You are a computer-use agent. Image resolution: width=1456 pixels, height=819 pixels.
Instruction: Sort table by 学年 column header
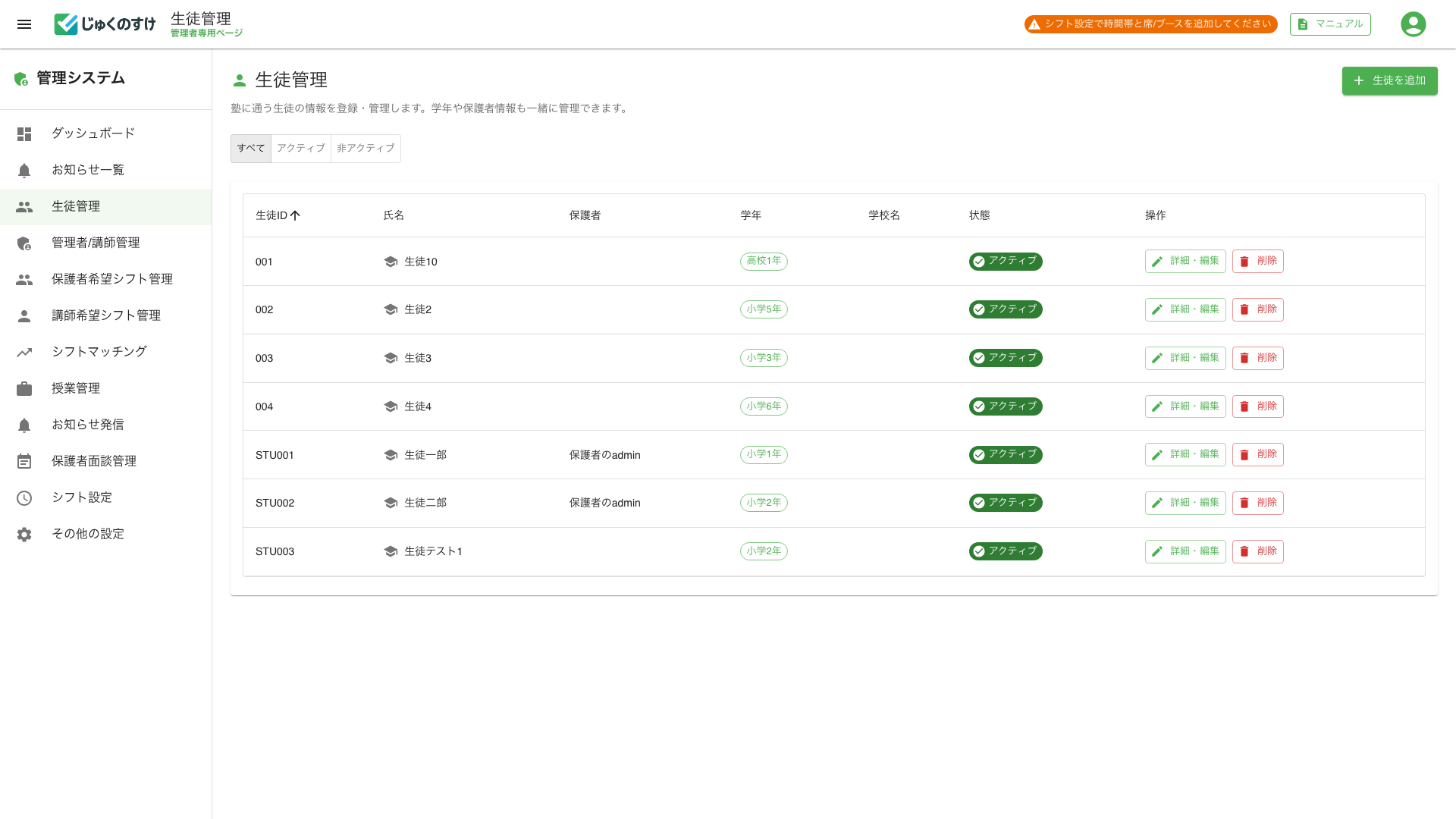point(751,216)
